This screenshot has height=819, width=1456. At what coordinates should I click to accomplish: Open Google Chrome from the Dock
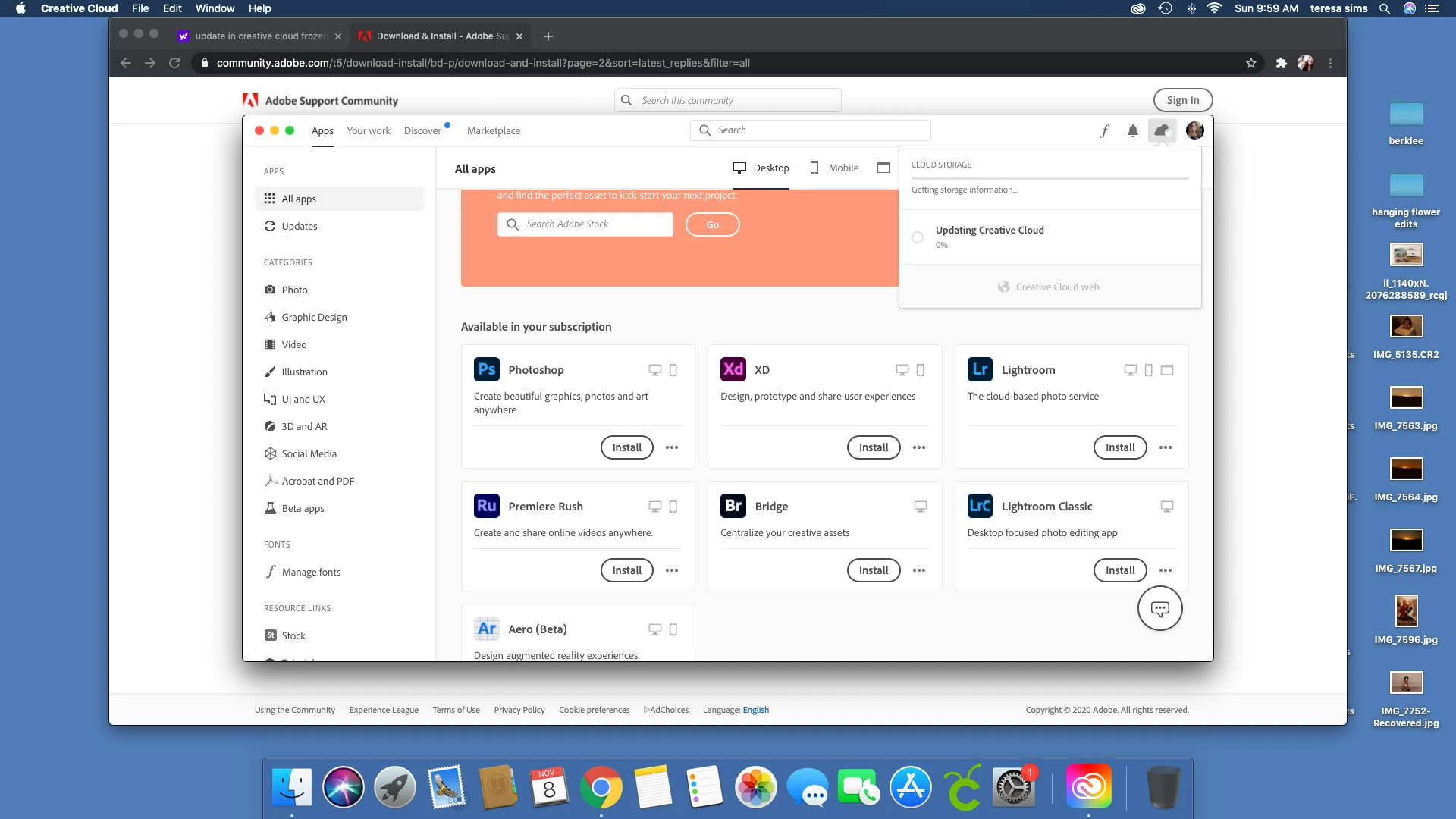(601, 786)
